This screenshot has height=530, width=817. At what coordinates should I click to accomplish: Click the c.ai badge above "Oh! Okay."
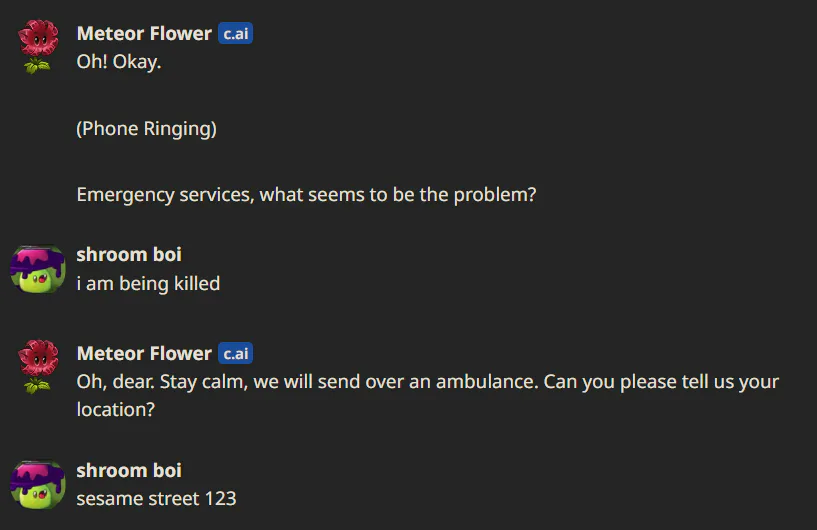236,33
